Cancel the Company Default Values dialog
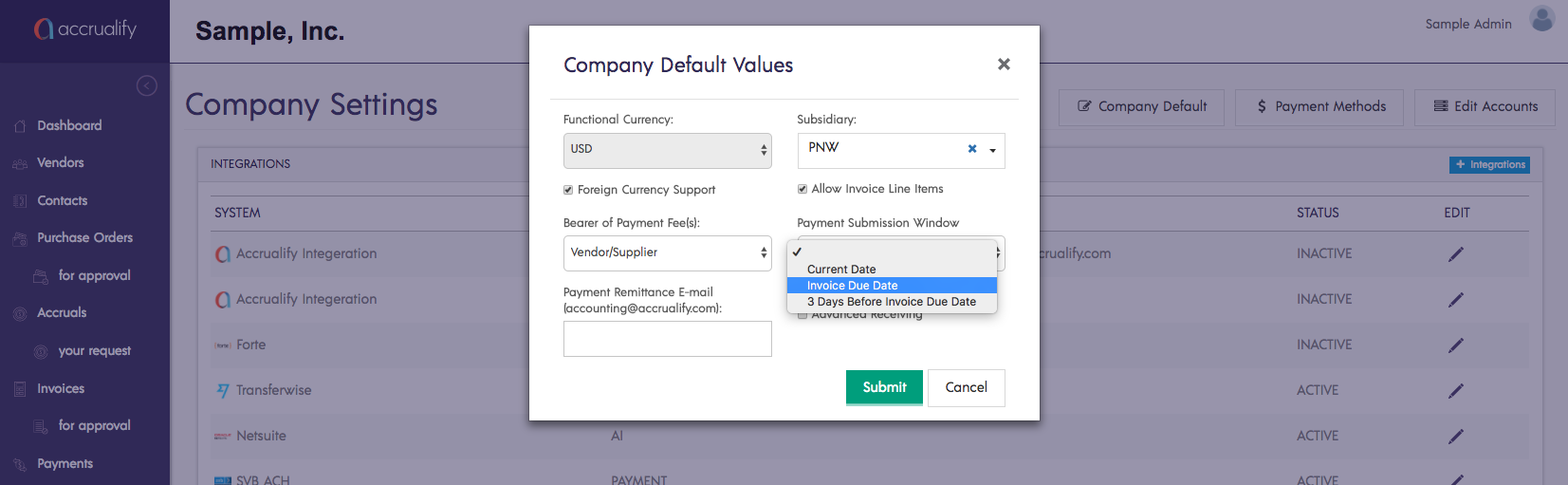This screenshot has height=485, width=1568. click(967, 387)
